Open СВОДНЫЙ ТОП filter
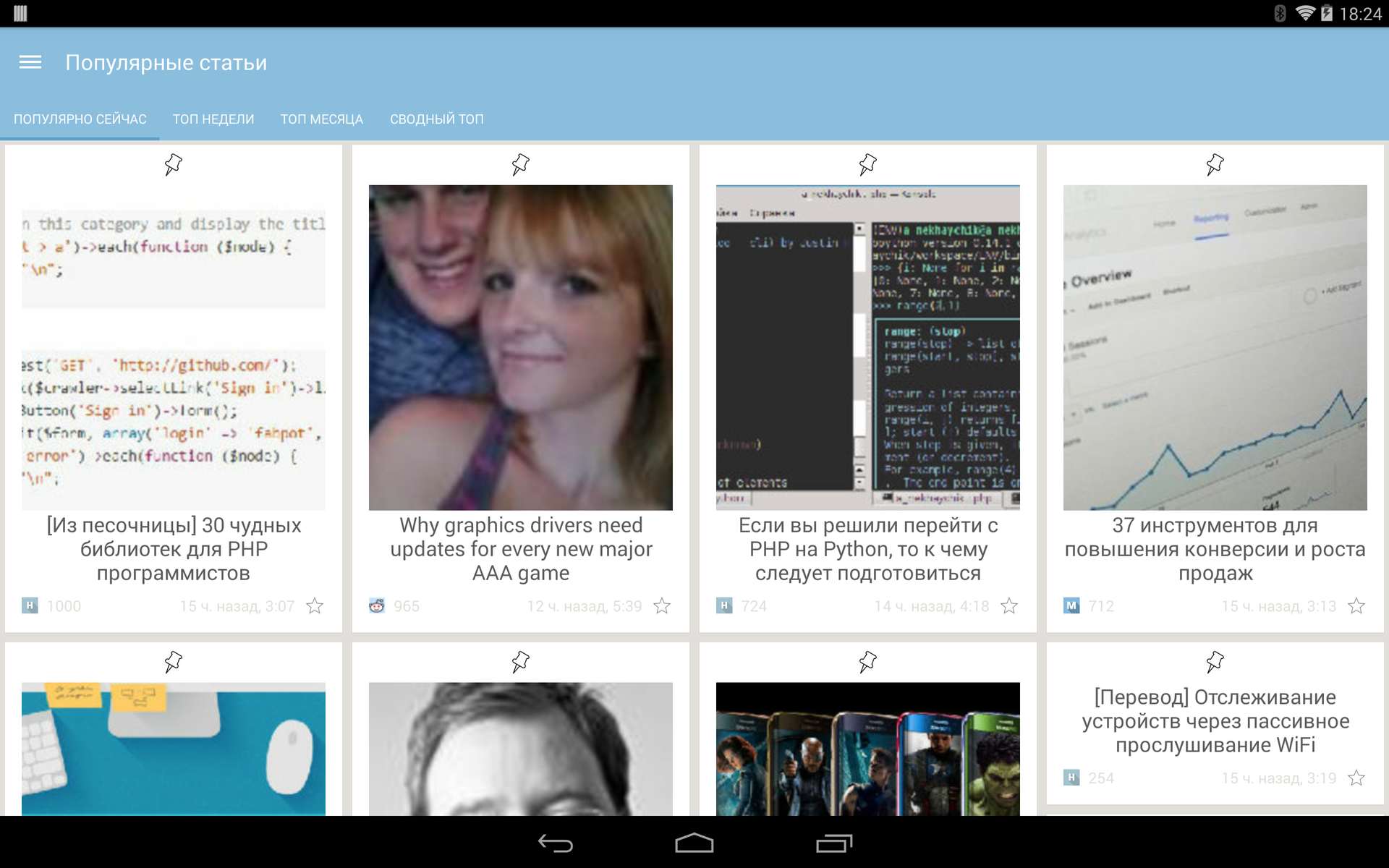 point(436,119)
